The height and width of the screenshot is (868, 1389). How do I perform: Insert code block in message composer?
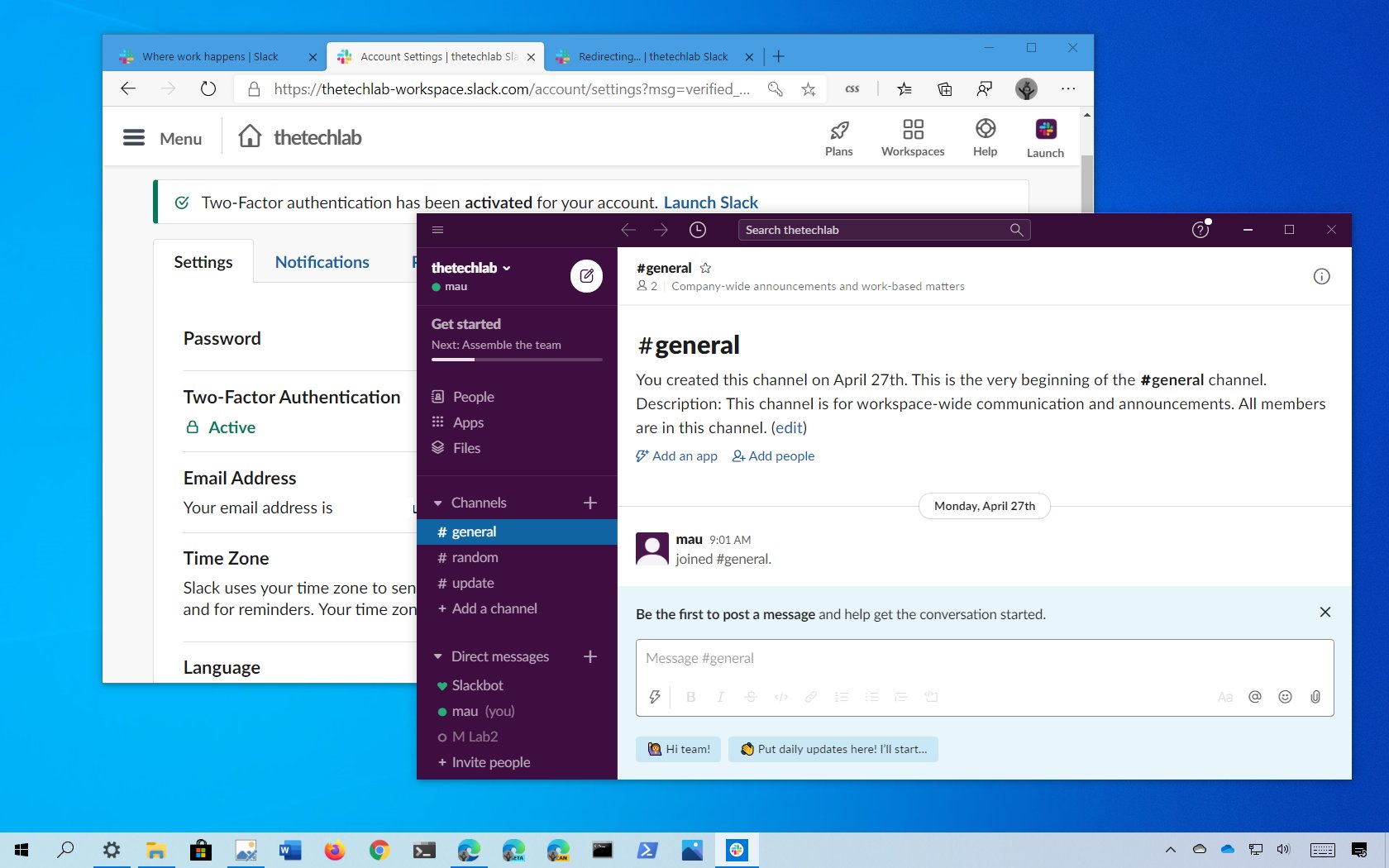(932, 697)
